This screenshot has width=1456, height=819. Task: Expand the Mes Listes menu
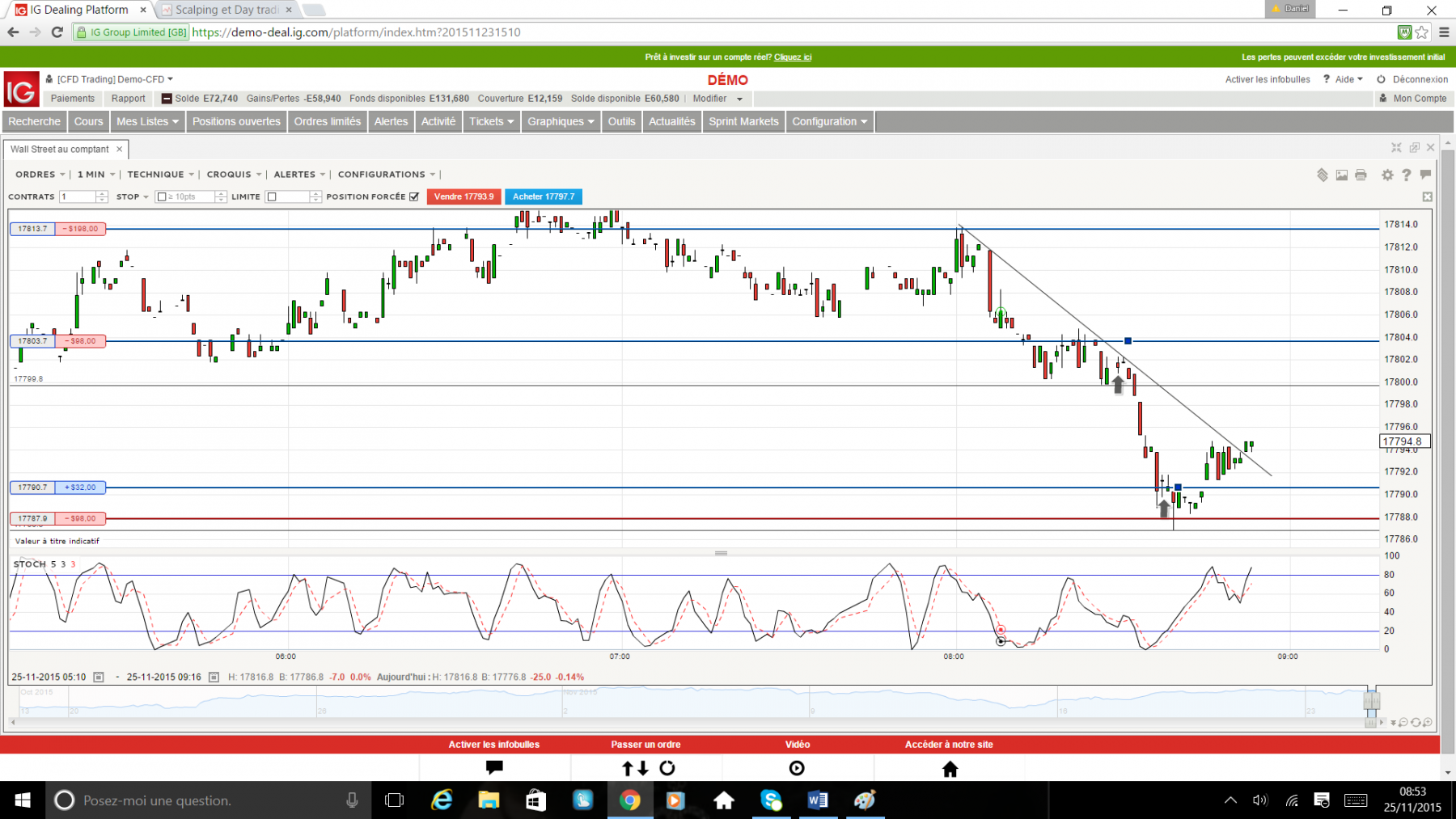pos(147,121)
